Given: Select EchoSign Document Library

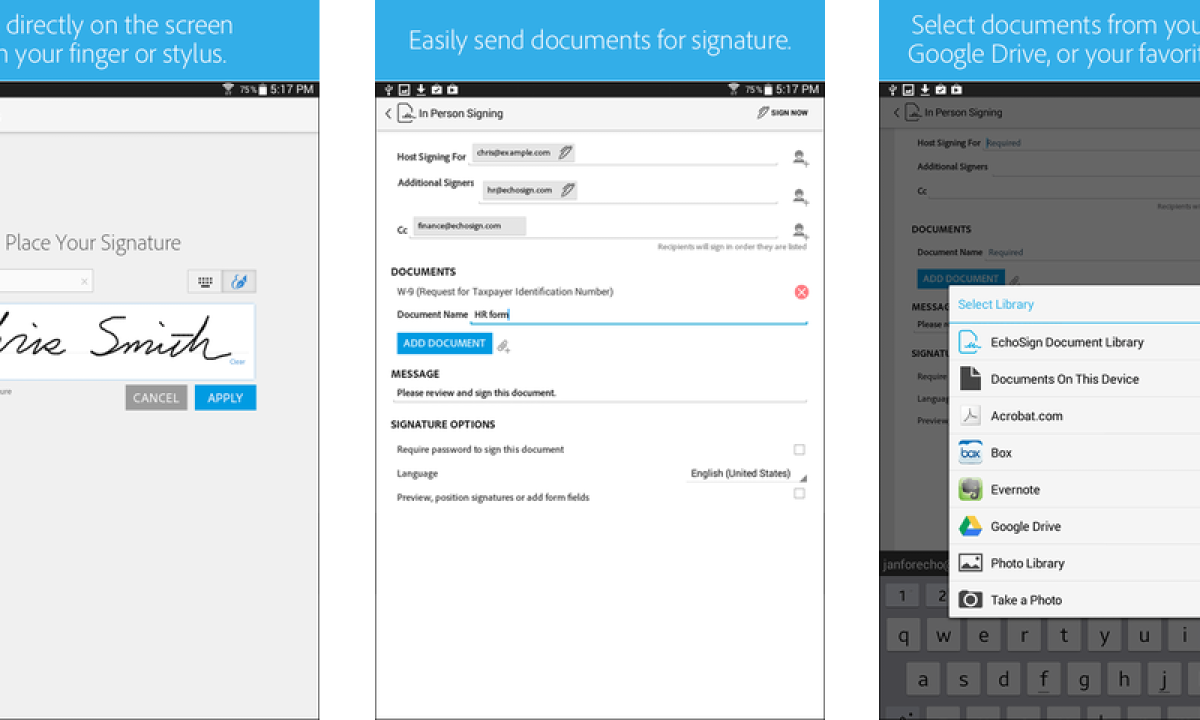Looking at the screenshot, I should coord(1066,342).
